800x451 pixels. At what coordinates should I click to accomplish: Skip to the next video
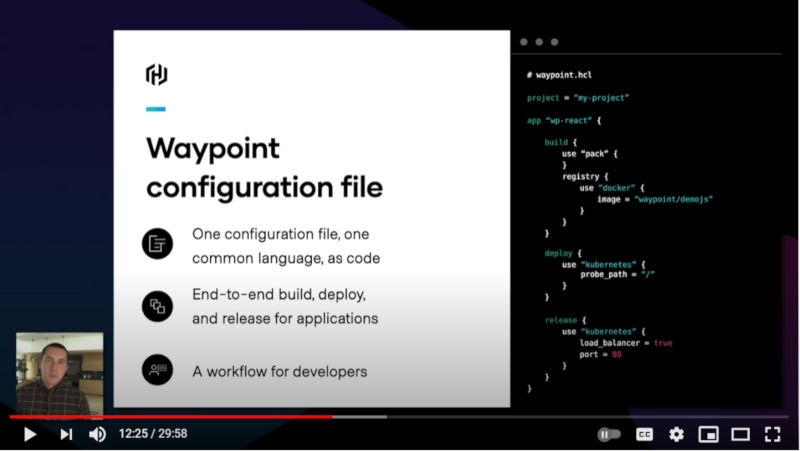(x=66, y=434)
